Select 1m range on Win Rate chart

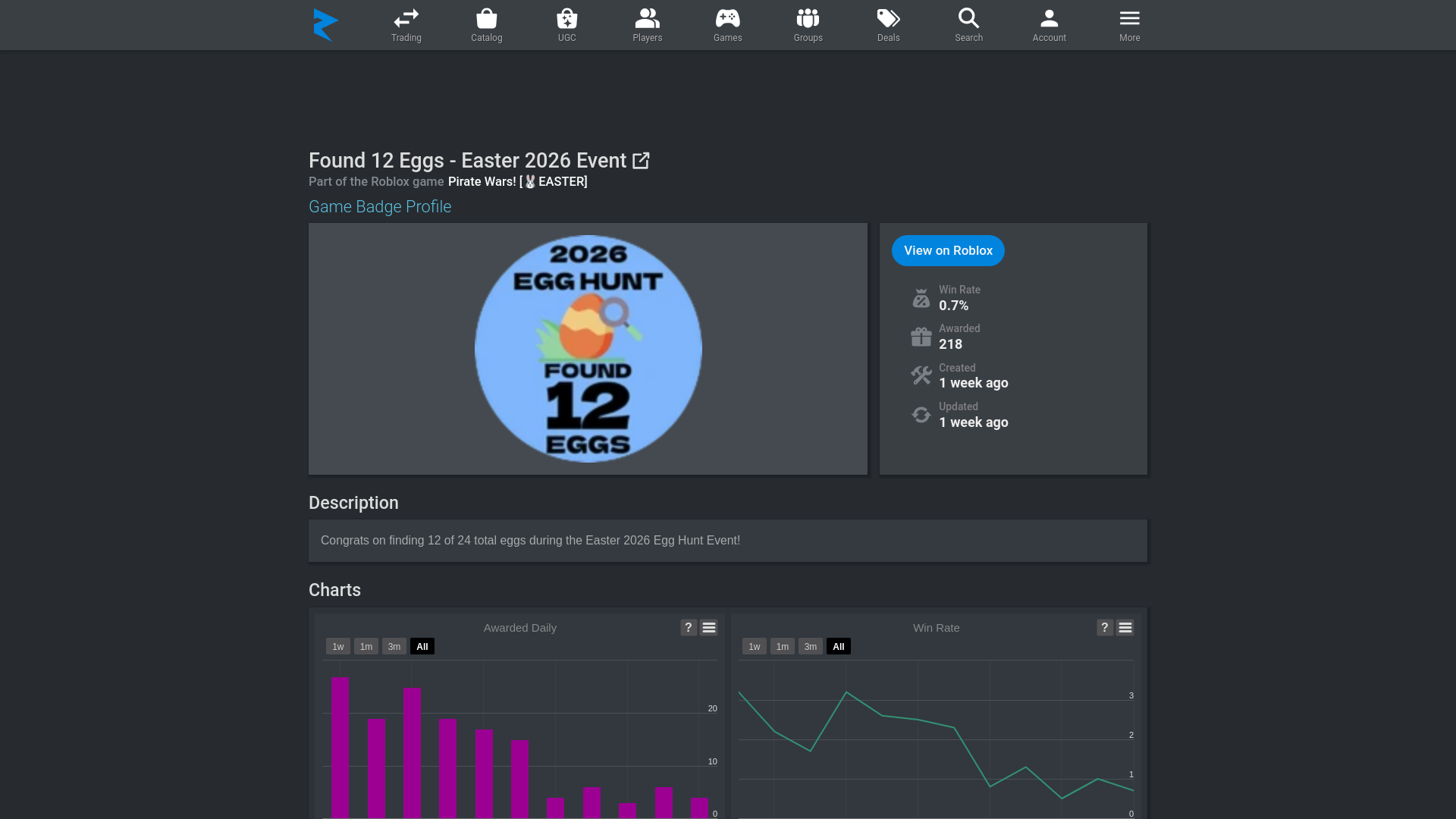[x=783, y=647]
